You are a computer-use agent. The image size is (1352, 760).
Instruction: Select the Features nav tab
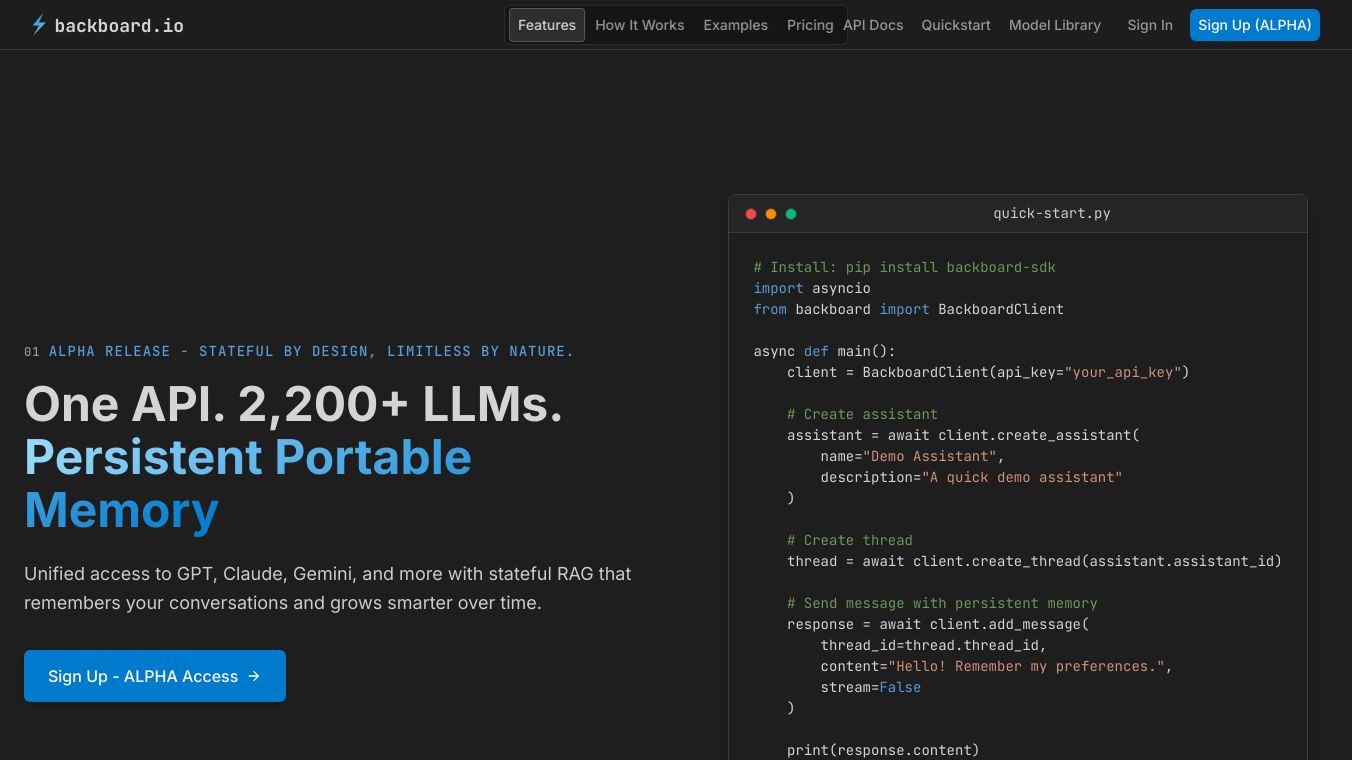[x=547, y=25]
